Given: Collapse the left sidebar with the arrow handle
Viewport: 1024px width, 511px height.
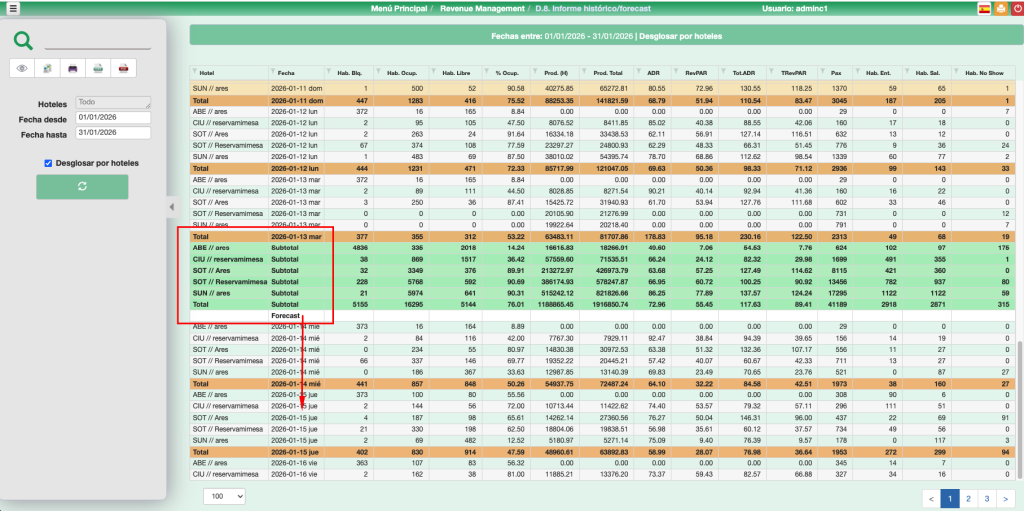Looking at the screenshot, I should (169, 207).
